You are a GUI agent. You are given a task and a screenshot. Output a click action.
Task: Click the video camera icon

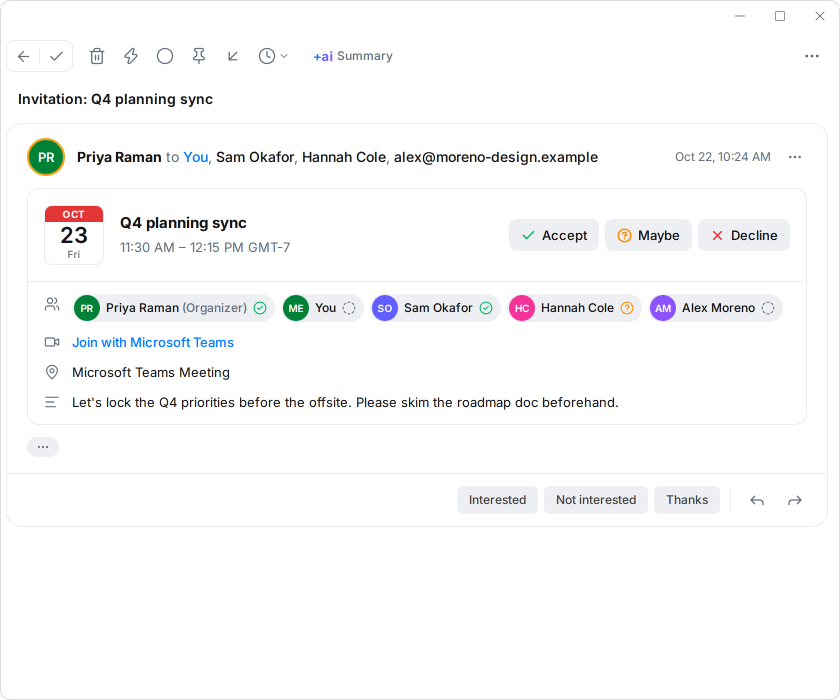(x=52, y=342)
